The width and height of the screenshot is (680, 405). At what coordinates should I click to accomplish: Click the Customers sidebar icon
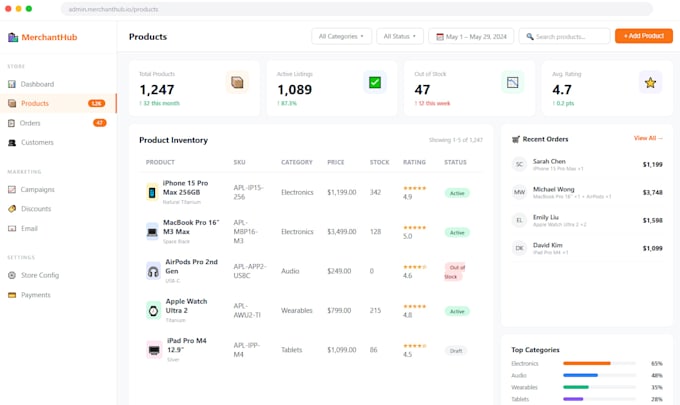click(12, 142)
